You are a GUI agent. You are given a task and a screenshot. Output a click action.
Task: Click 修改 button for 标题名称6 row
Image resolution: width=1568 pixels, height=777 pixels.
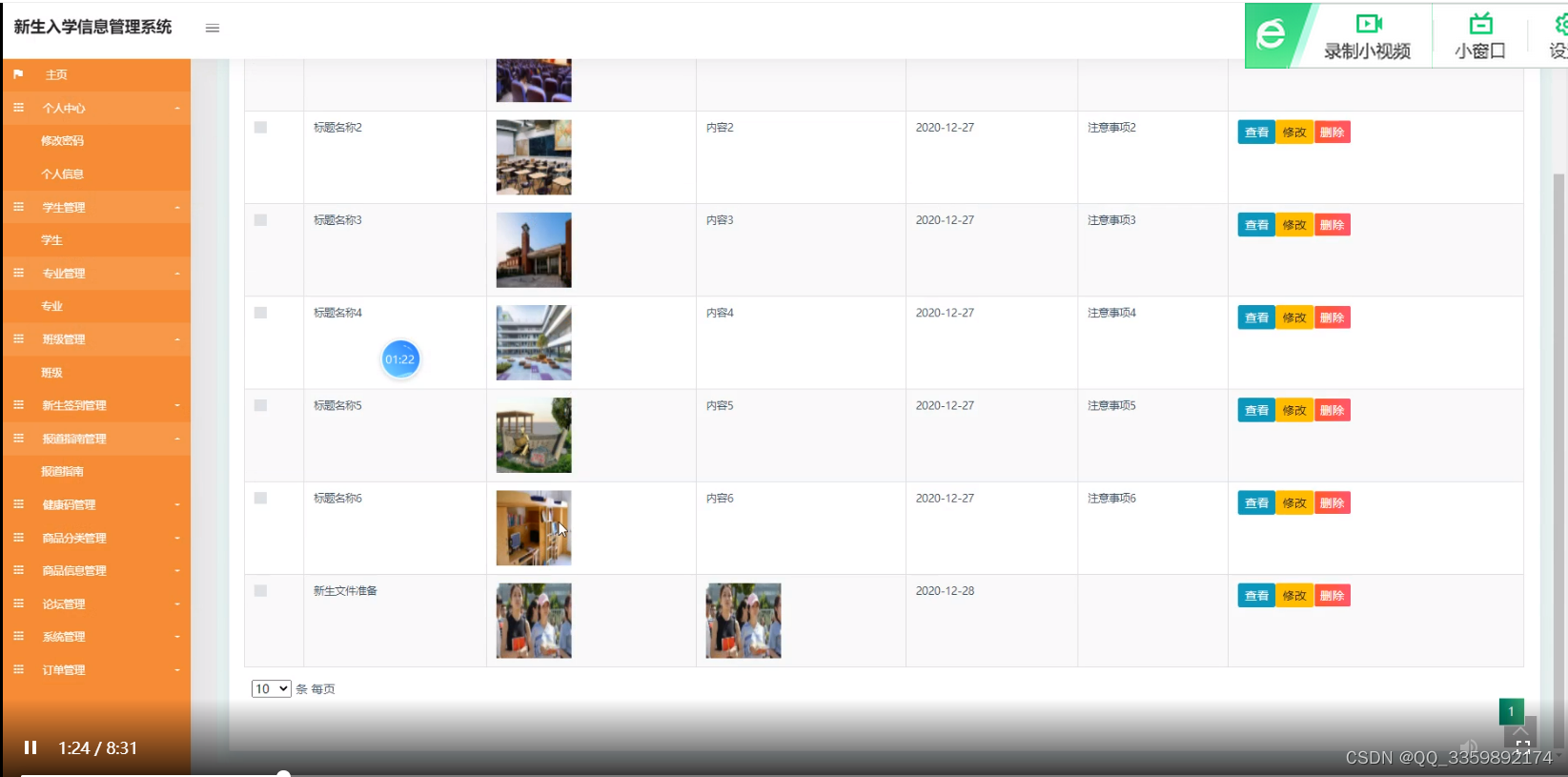[1294, 502]
